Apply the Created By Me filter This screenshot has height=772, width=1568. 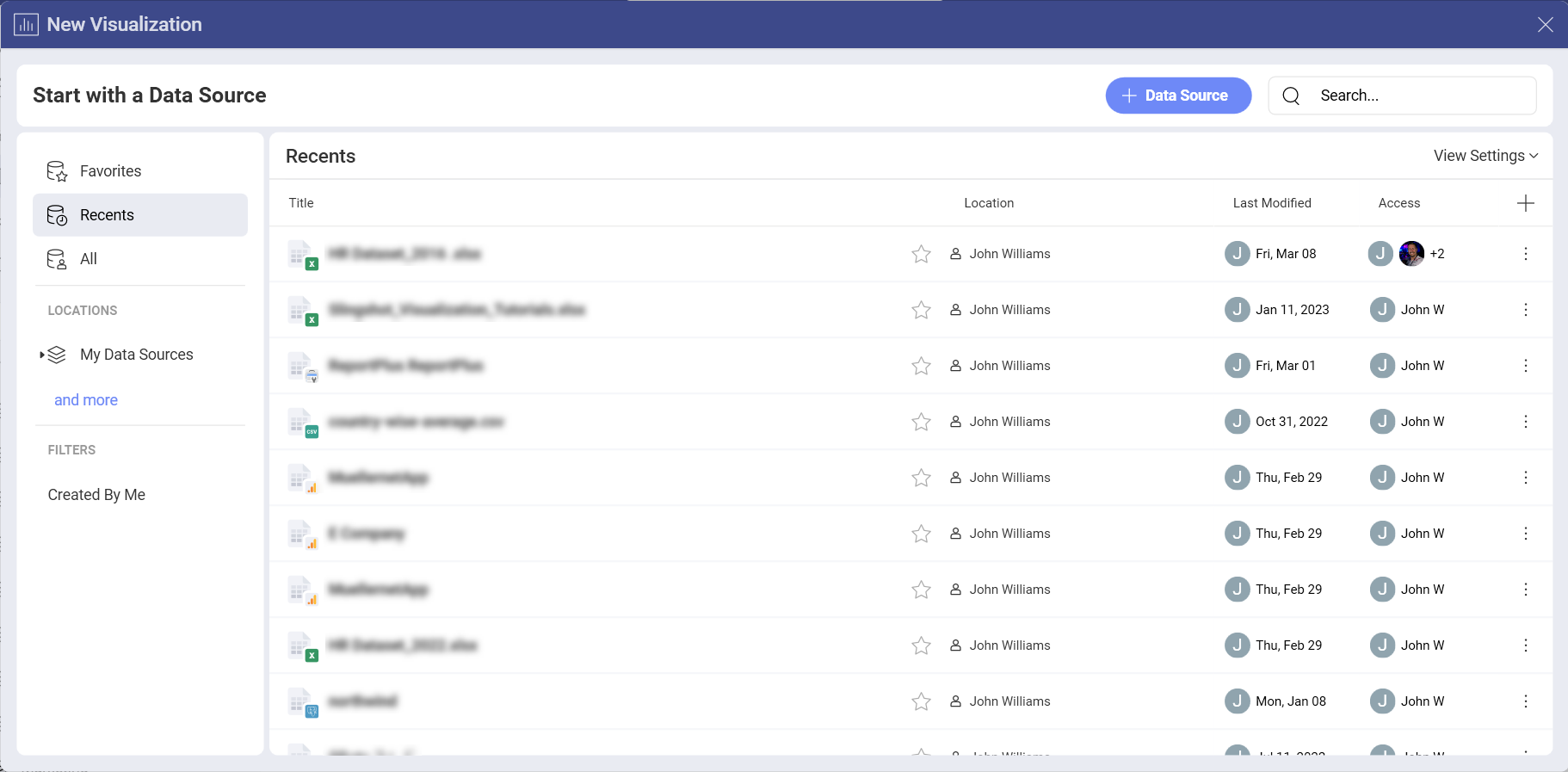pyautogui.click(x=96, y=495)
